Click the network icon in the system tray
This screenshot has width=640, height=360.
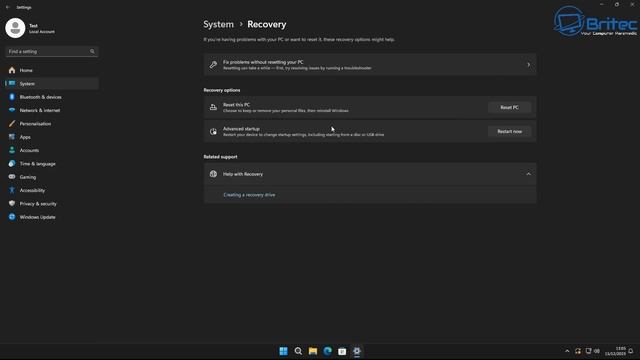(588, 351)
